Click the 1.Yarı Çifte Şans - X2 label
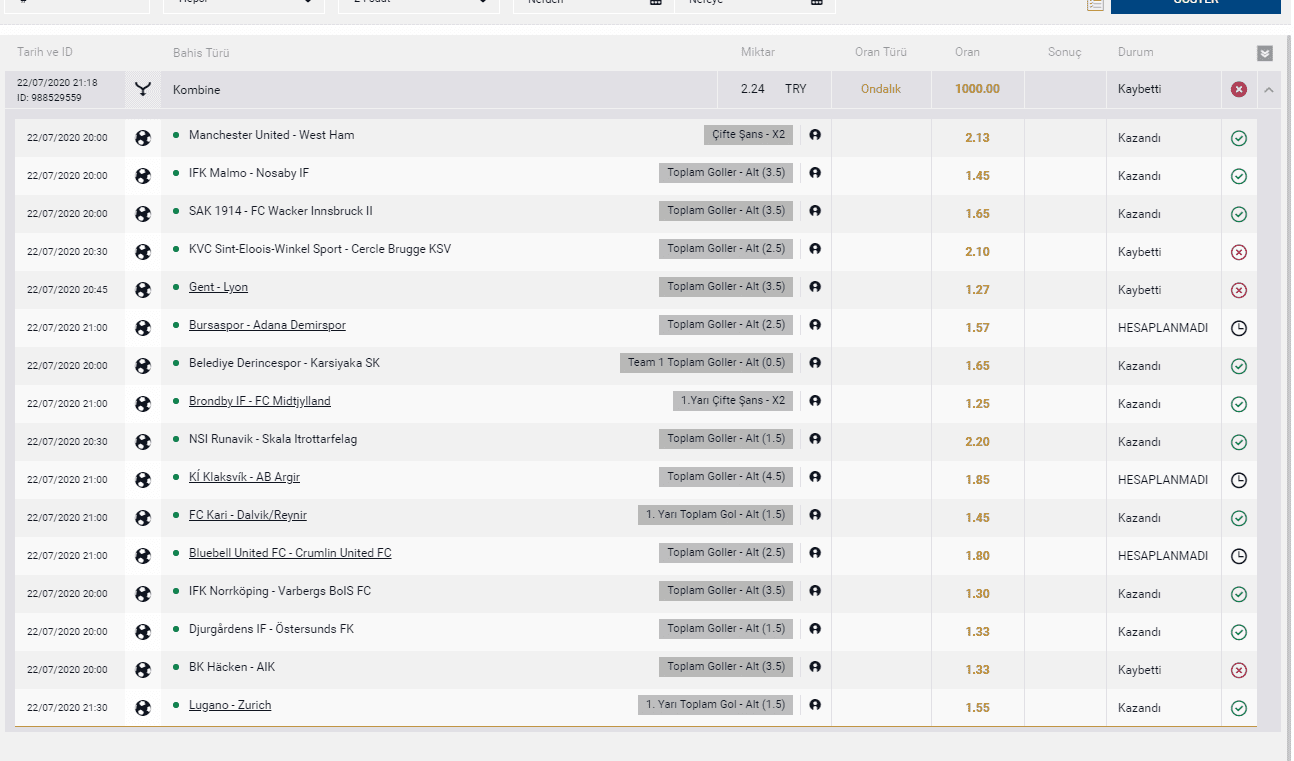 (732, 401)
